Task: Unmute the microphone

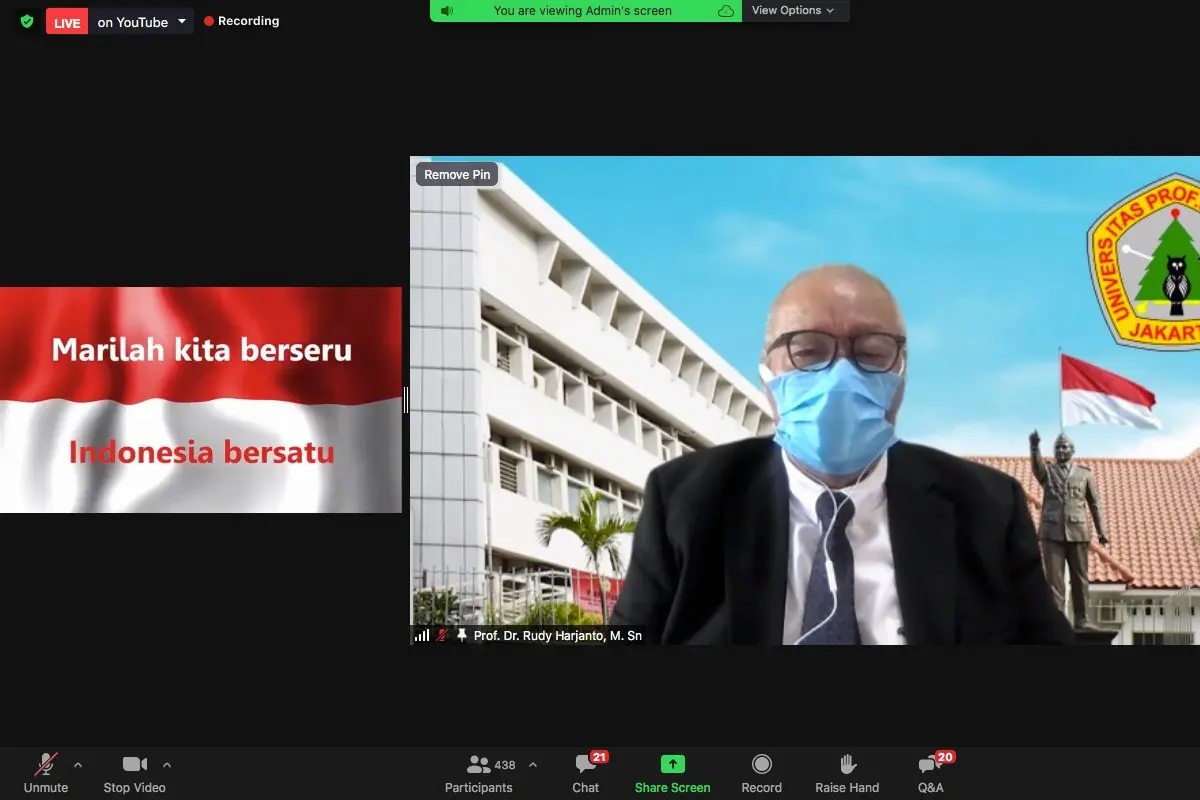Action: pos(46,773)
